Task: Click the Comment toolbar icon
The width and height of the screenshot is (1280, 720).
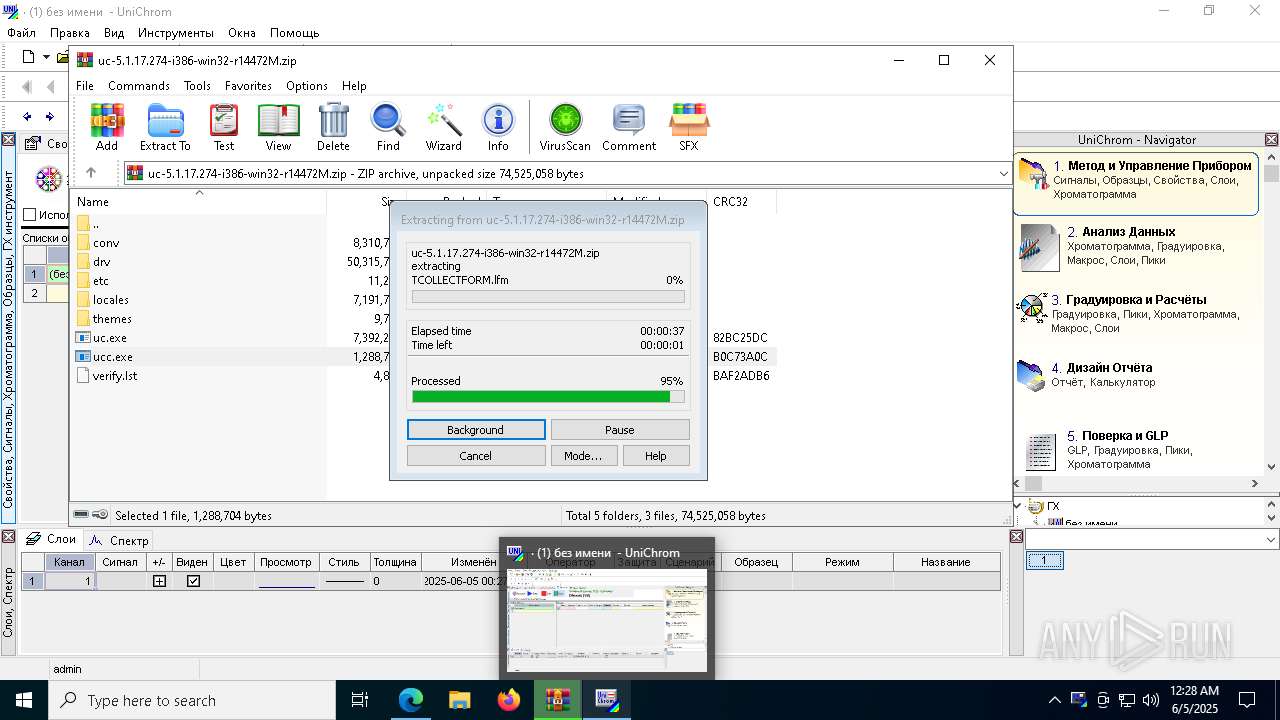Action: 629,127
